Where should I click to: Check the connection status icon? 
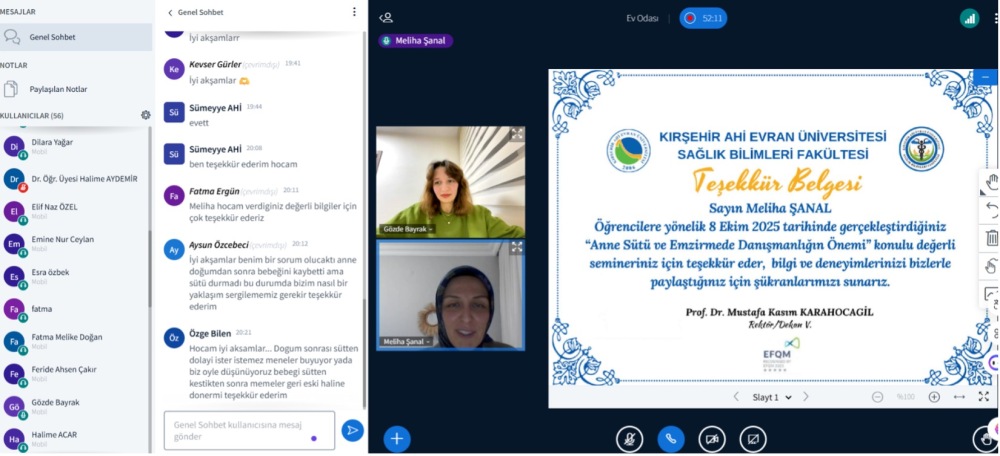969,18
